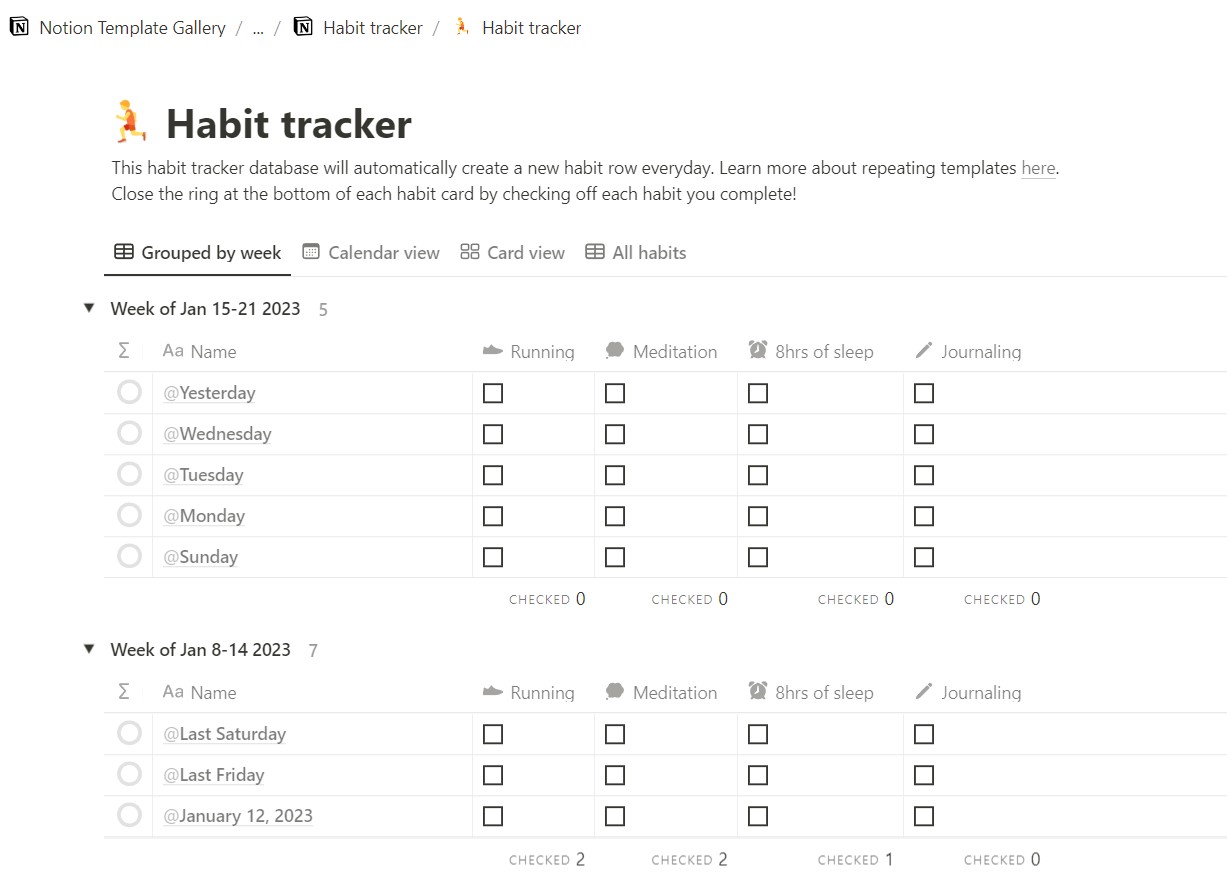This screenshot has height=886, width=1227.
Task: Go to Notion Template Gallery breadcrumb
Action: (x=132, y=28)
